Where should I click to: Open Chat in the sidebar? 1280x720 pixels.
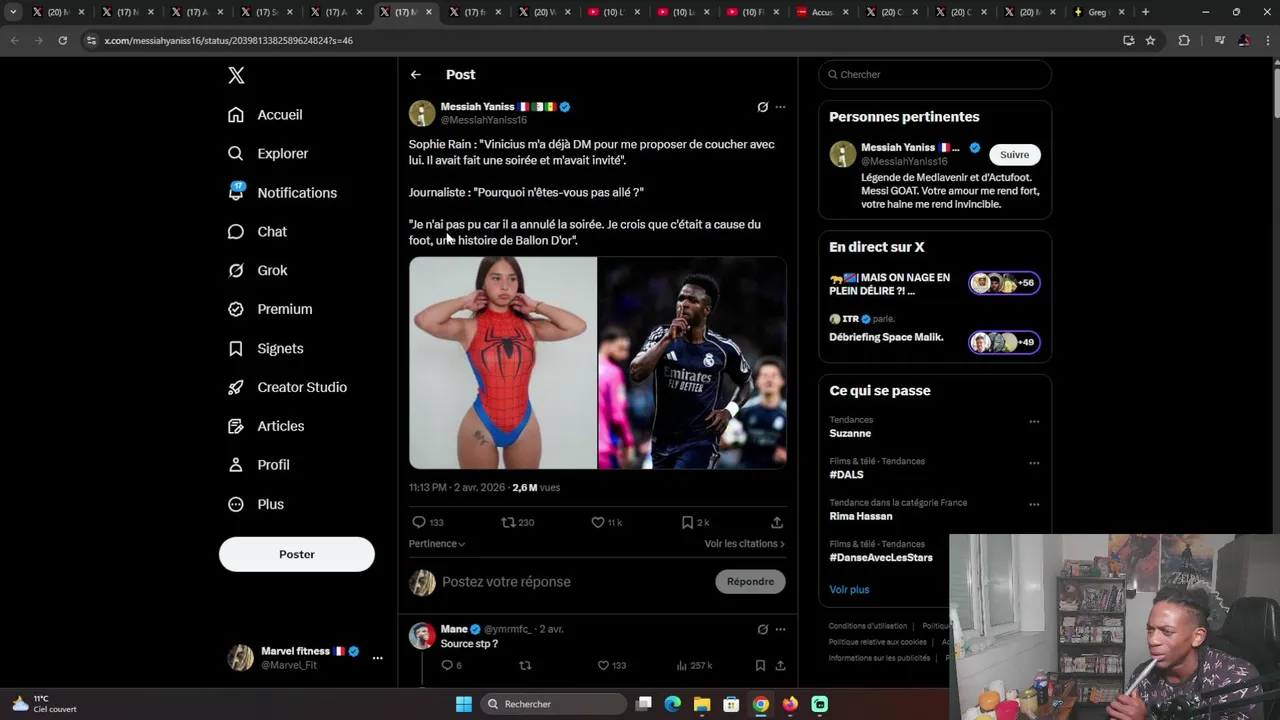pyautogui.click(x=257, y=232)
